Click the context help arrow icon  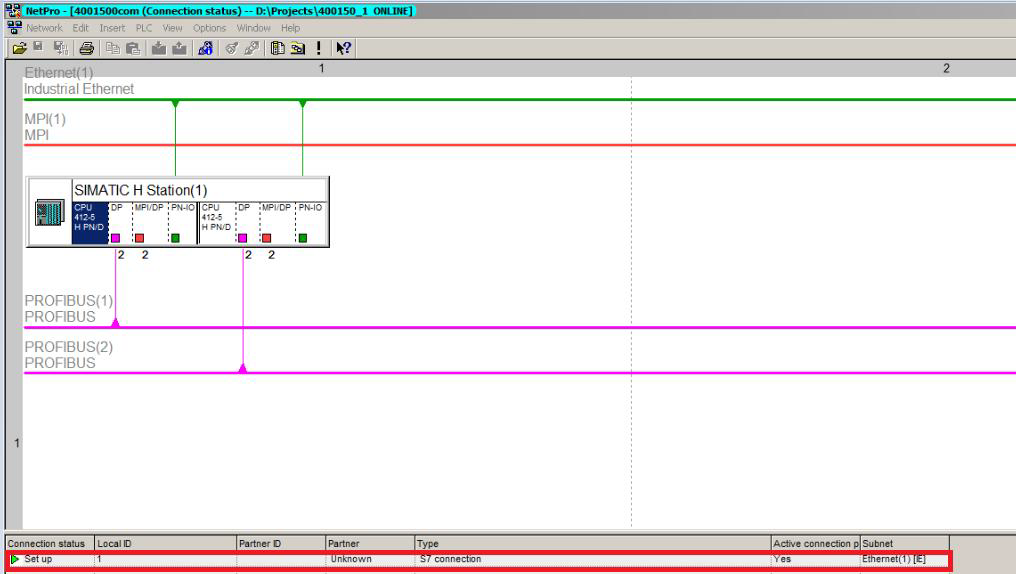point(343,48)
